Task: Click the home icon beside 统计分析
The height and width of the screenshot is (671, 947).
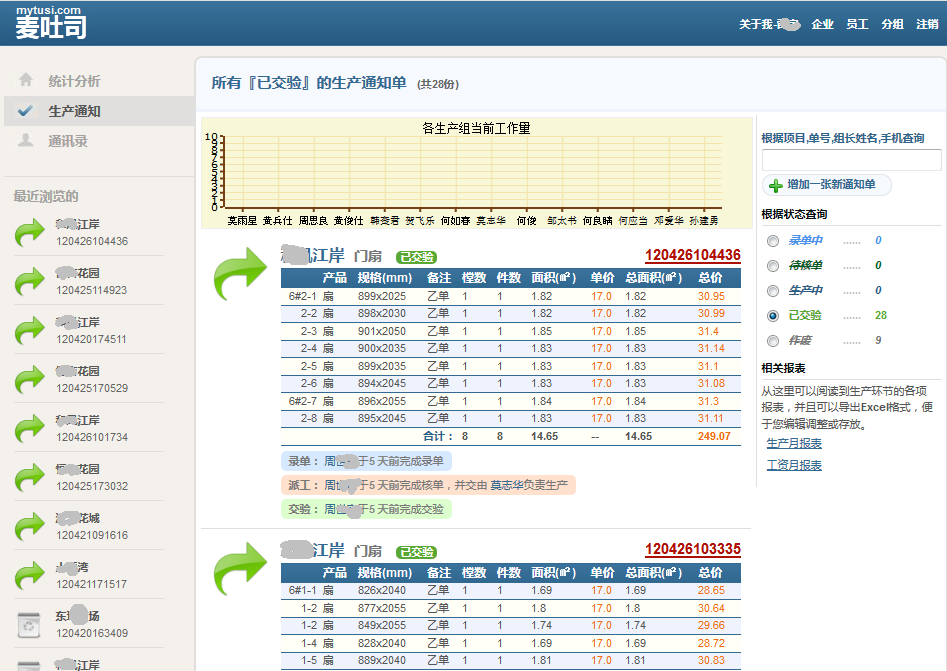Action: pyautogui.click(x=26, y=81)
